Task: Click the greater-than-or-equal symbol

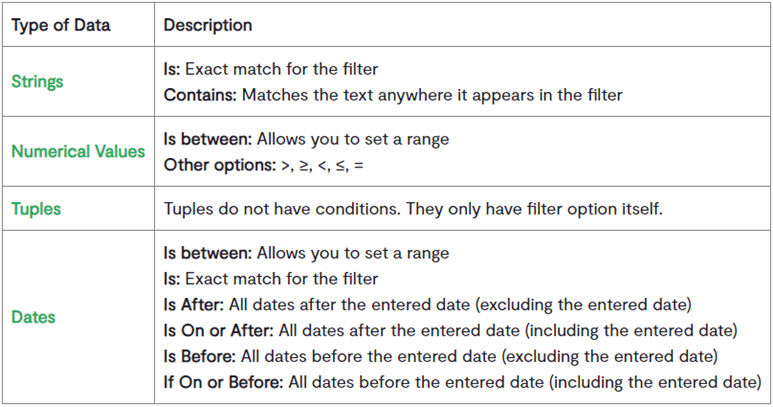Action: click(x=305, y=166)
